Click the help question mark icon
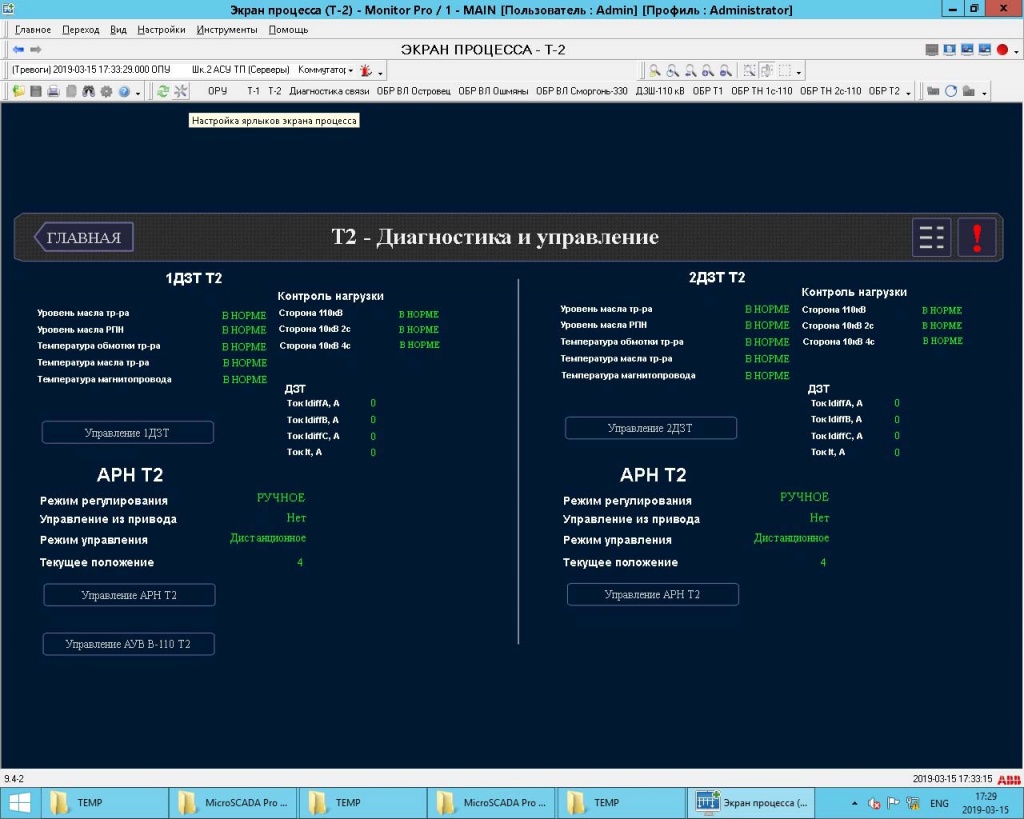 (124, 90)
